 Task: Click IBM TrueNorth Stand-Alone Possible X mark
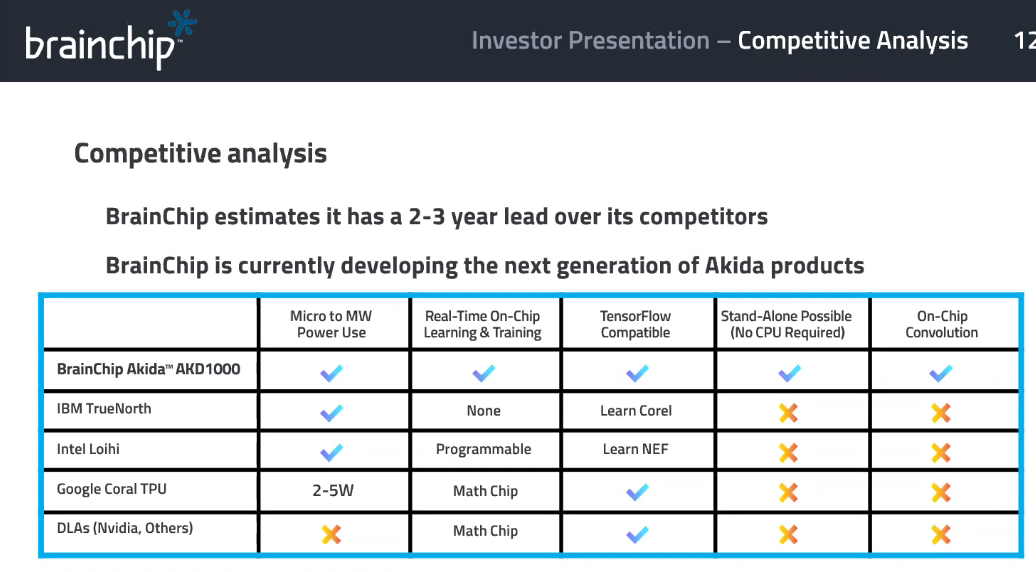pyautogui.click(x=788, y=413)
